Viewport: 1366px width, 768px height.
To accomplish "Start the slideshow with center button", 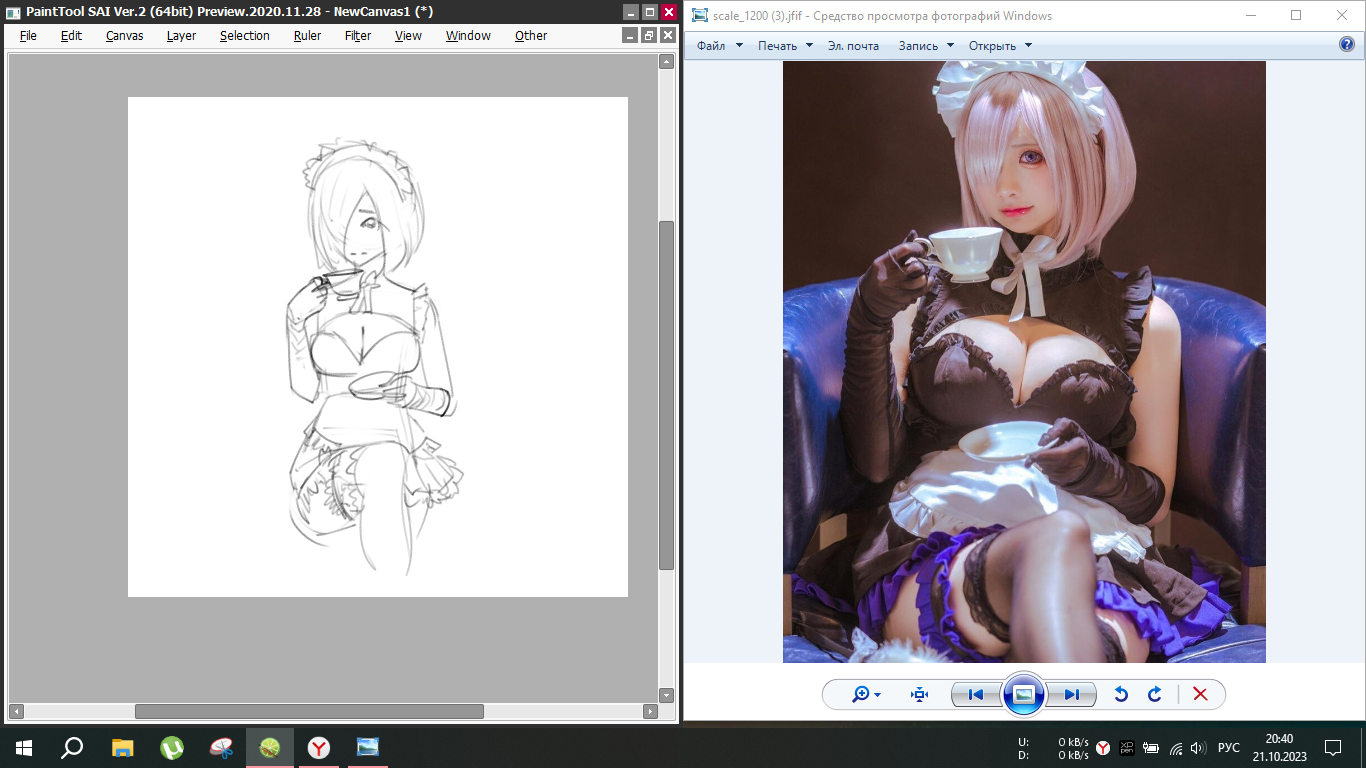I will click(x=1023, y=694).
